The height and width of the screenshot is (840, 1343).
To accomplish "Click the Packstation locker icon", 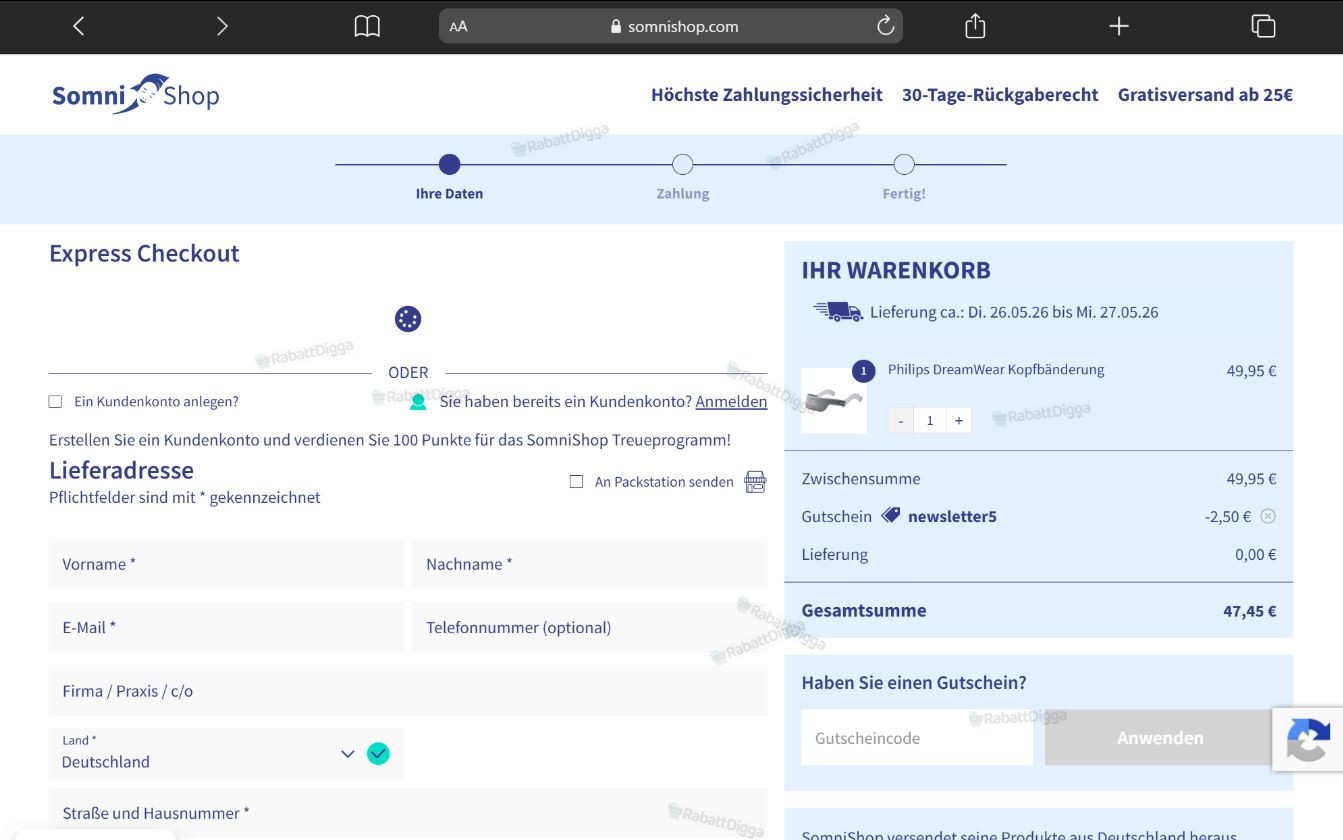I will [755, 482].
